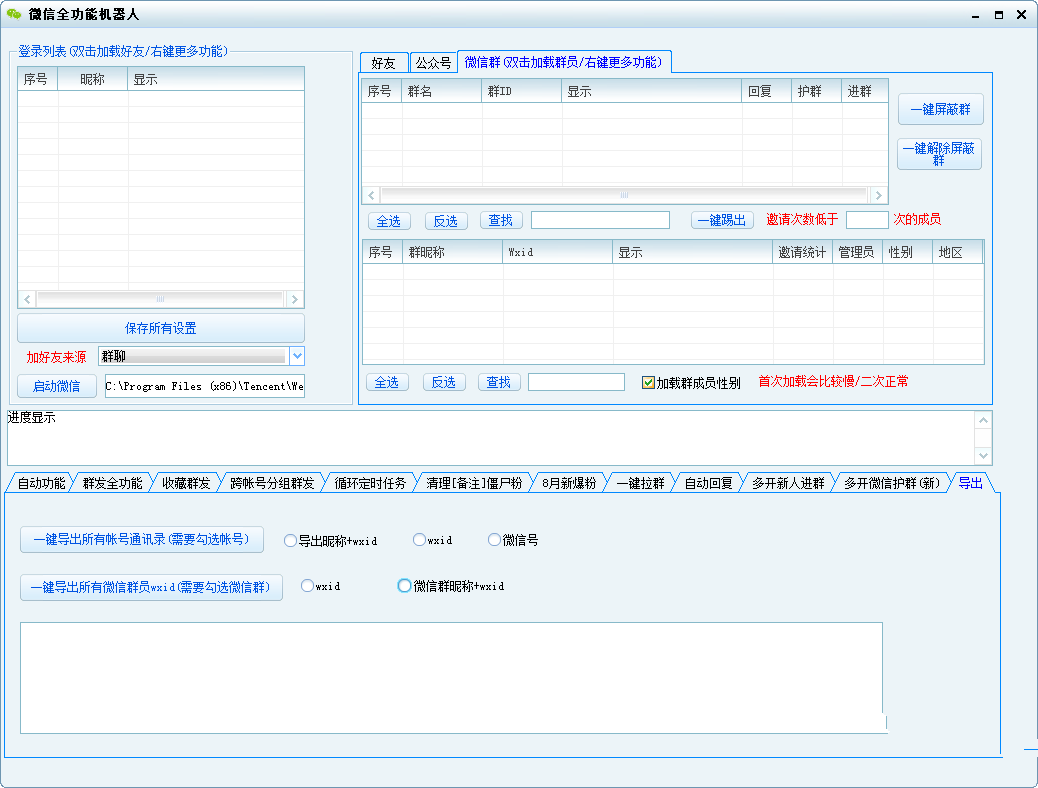Screen dimensions: 1038x788
Task: Click the 群ID column header
Action: 522,91
